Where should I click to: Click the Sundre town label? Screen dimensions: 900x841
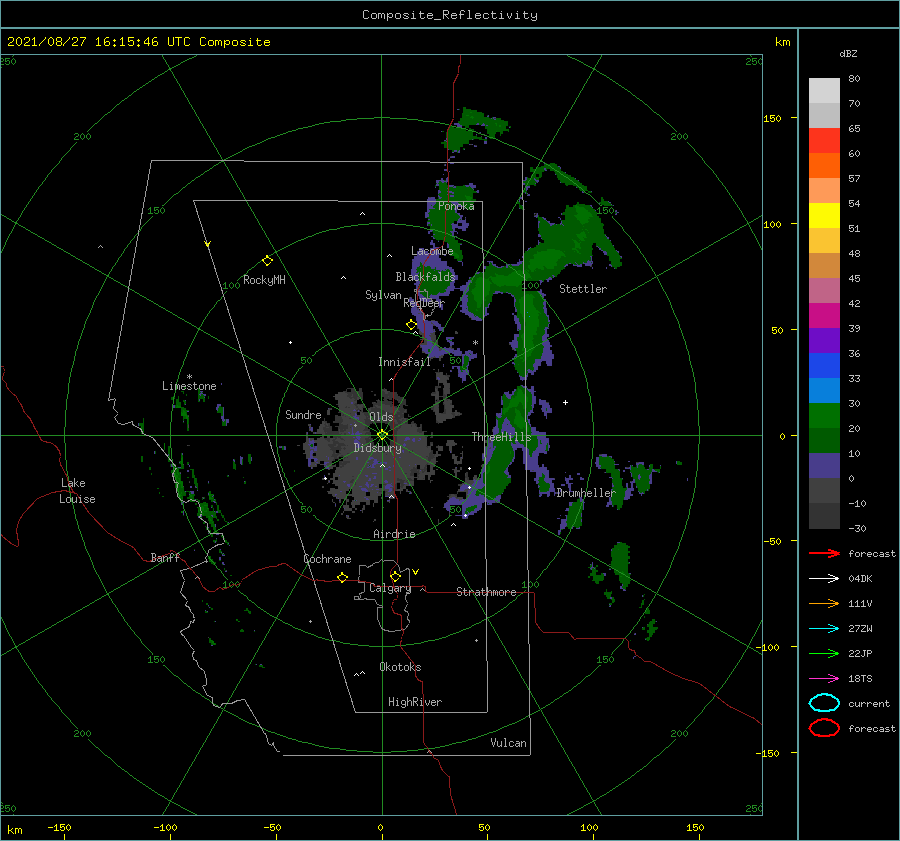tap(303, 414)
